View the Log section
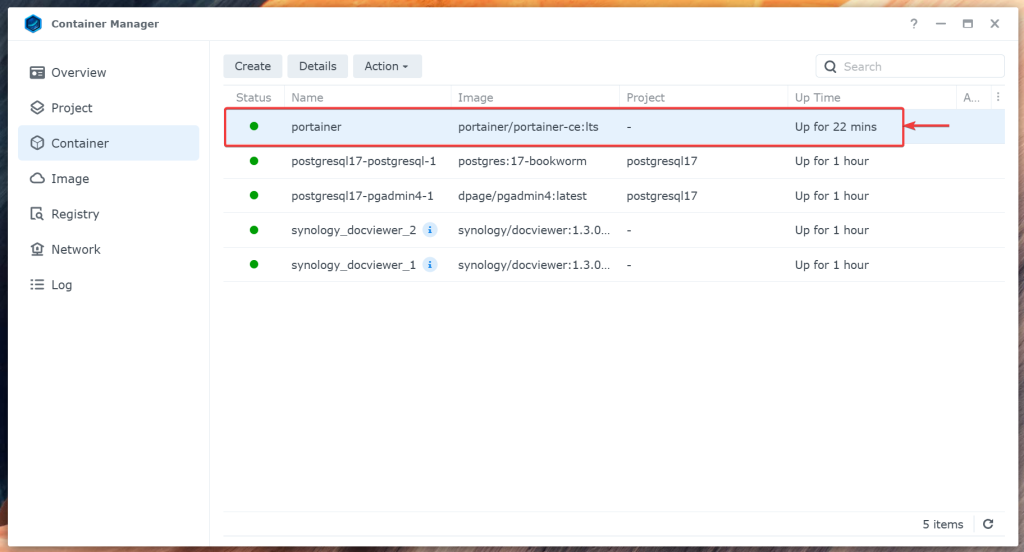This screenshot has width=1024, height=552. 108,284
